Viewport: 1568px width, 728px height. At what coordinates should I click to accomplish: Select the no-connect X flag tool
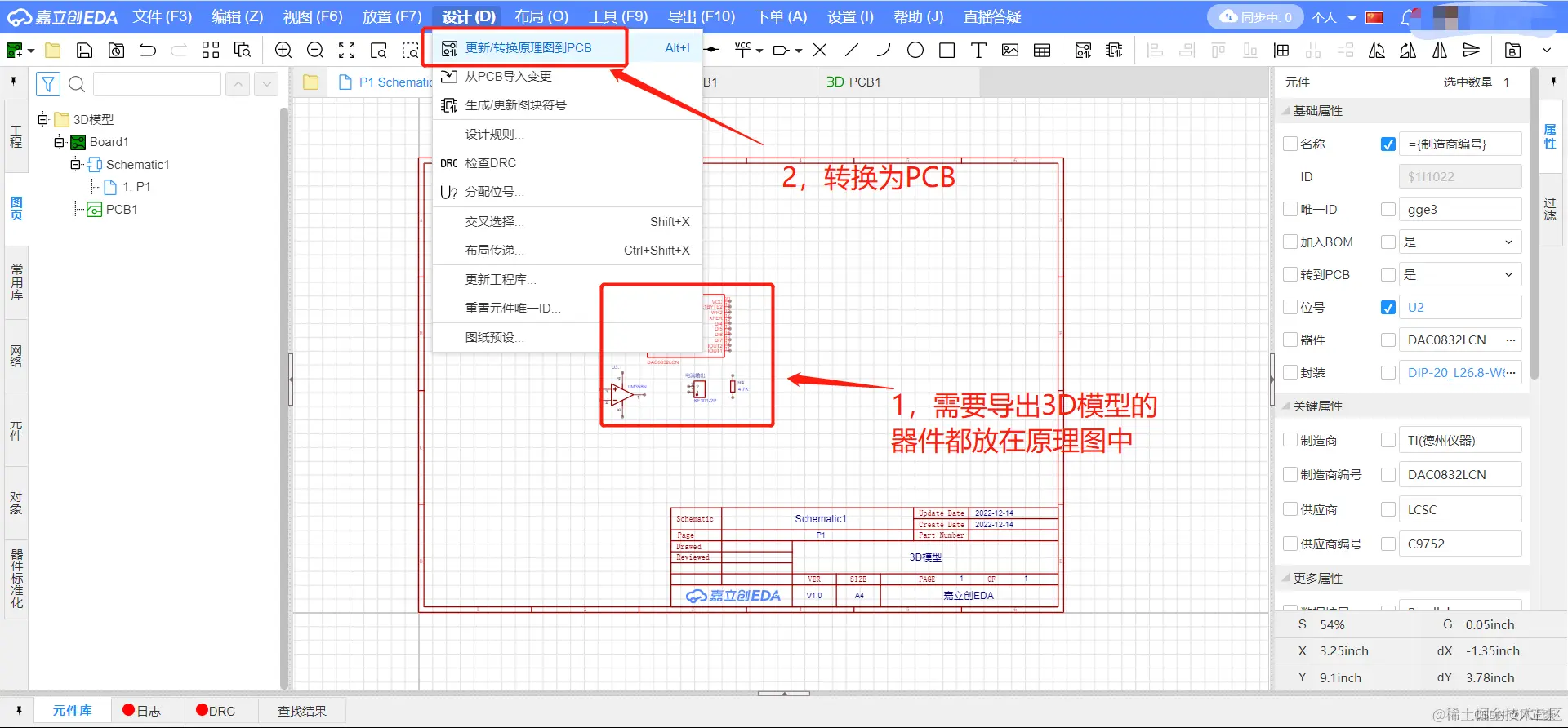pyautogui.click(x=820, y=51)
